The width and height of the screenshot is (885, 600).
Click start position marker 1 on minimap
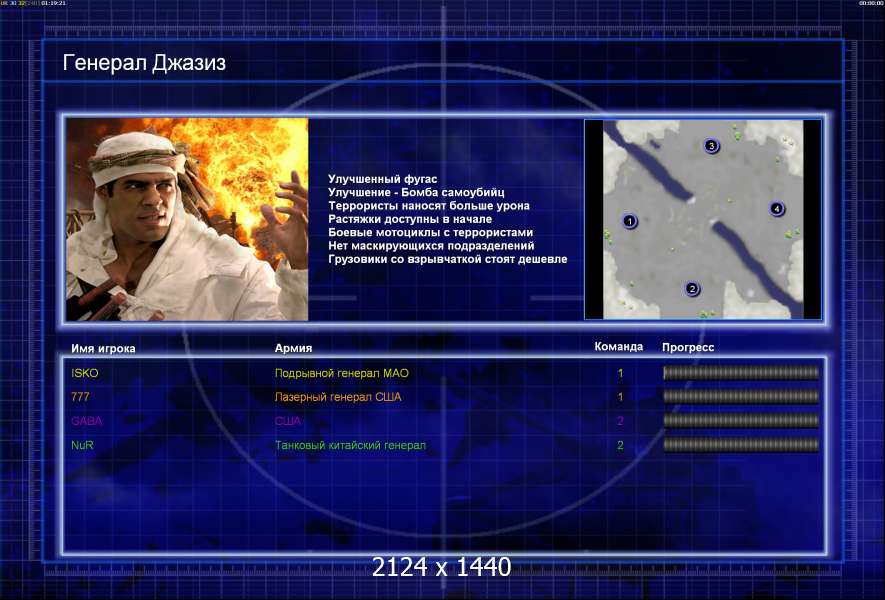tap(629, 221)
